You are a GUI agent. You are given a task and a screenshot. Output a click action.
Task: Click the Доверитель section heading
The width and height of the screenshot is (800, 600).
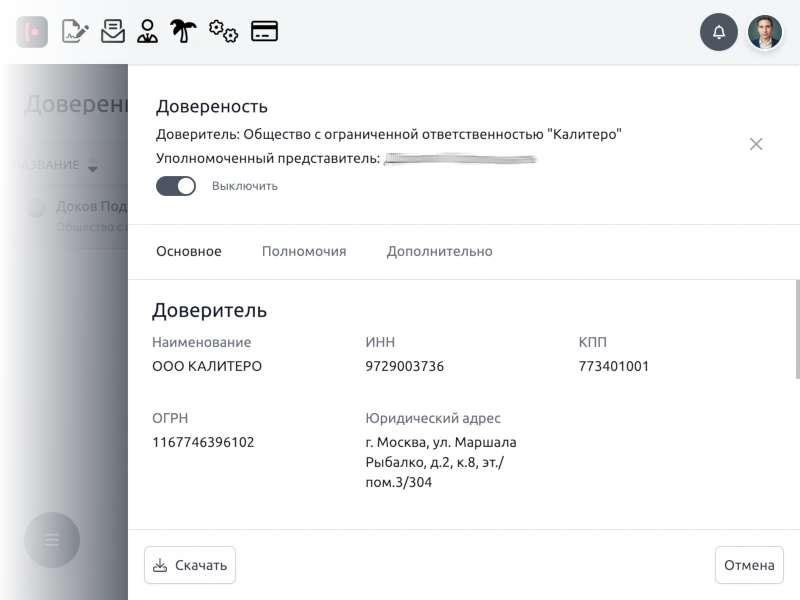pyautogui.click(x=209, y=310)
